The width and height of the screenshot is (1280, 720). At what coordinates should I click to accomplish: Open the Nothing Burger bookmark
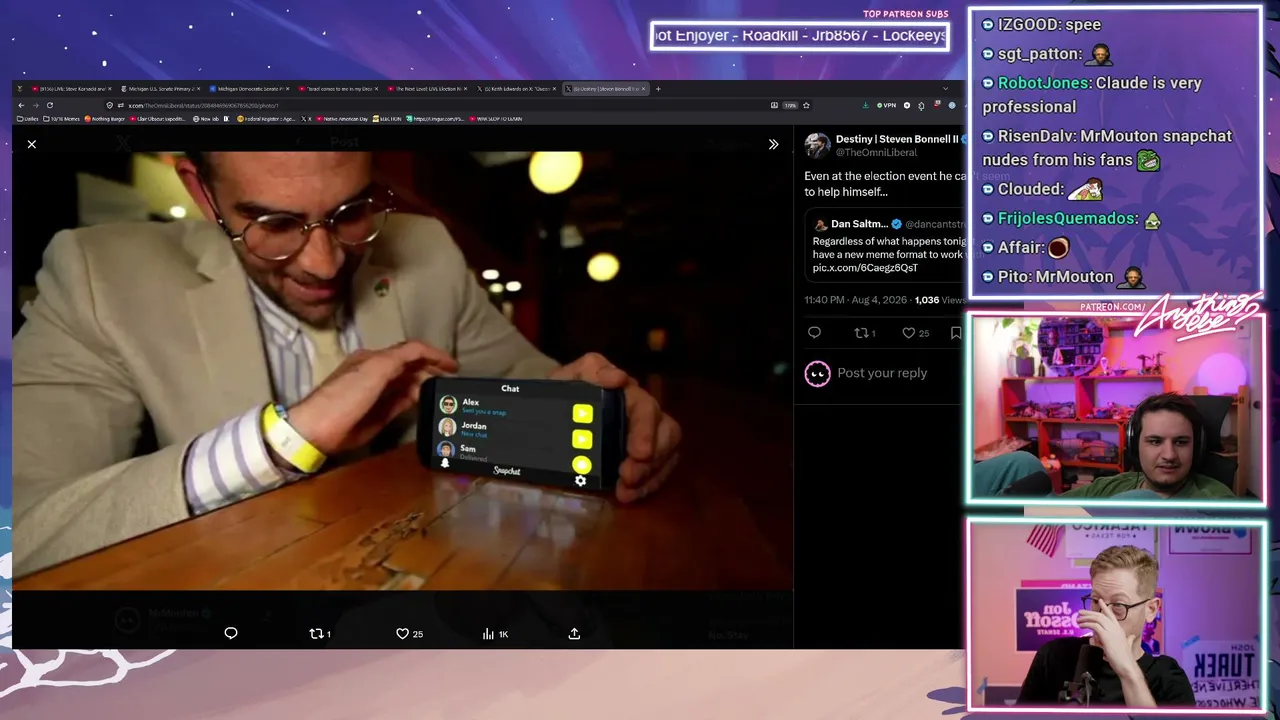[106, 119]
